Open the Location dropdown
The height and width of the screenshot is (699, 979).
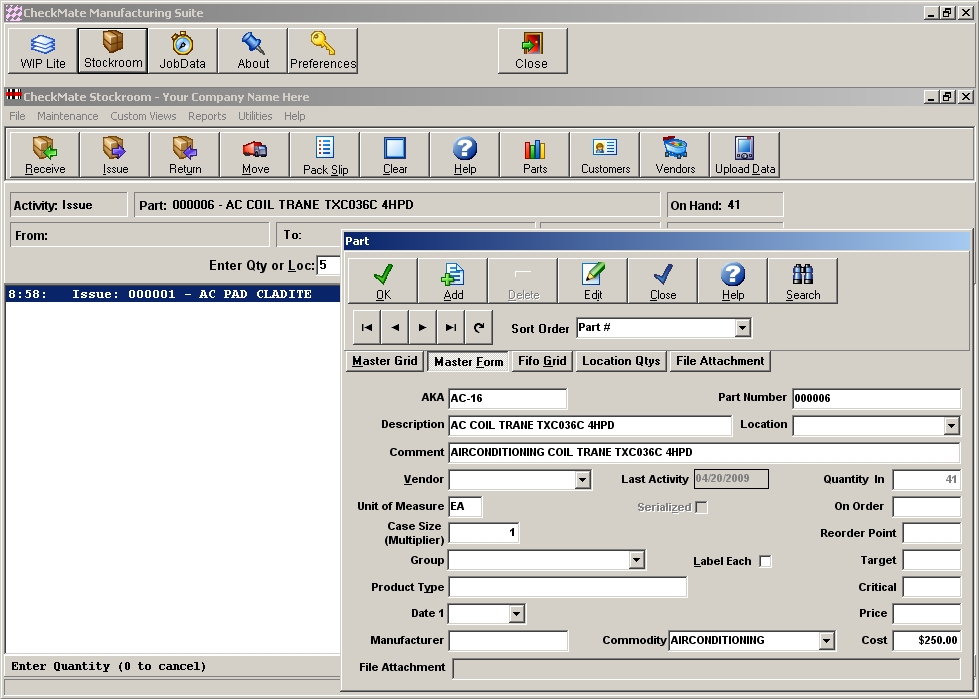(951, 426)
